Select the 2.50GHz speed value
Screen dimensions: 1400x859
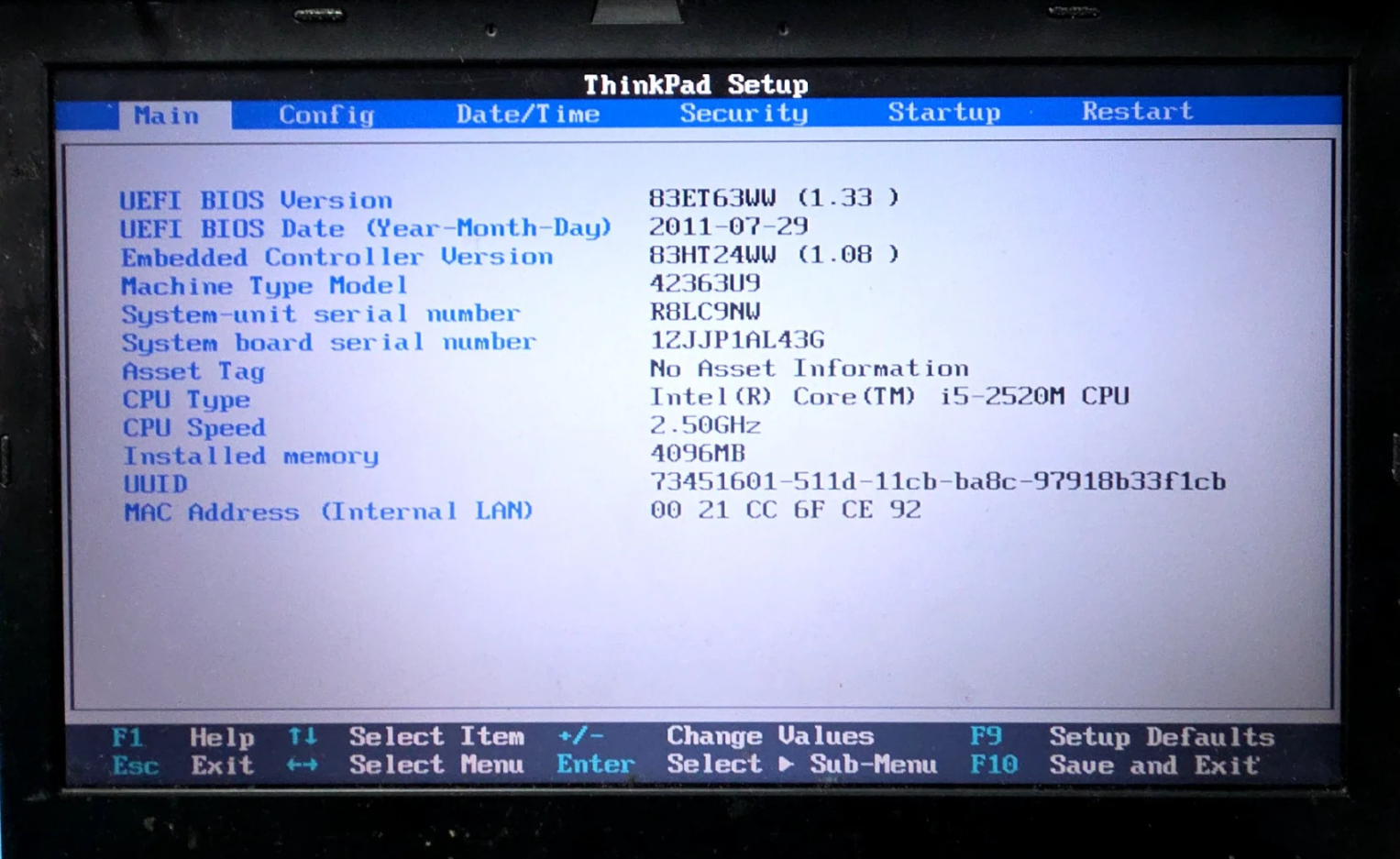coord(705,425)
